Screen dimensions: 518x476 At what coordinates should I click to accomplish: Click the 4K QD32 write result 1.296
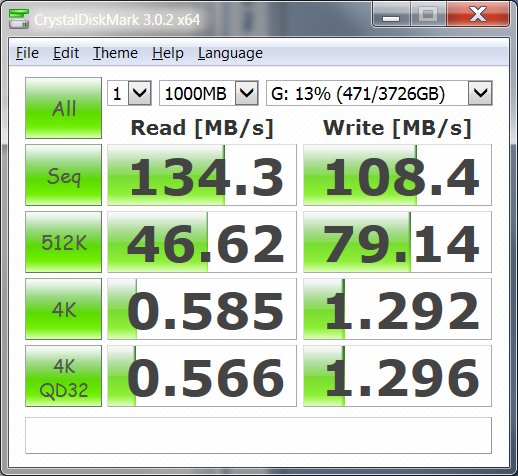397,376
